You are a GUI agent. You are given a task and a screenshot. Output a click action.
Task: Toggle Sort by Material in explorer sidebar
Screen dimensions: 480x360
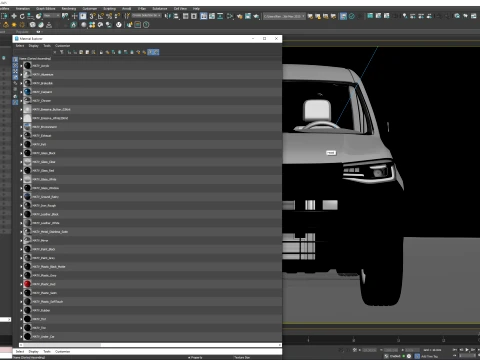(x=15, y=102)
